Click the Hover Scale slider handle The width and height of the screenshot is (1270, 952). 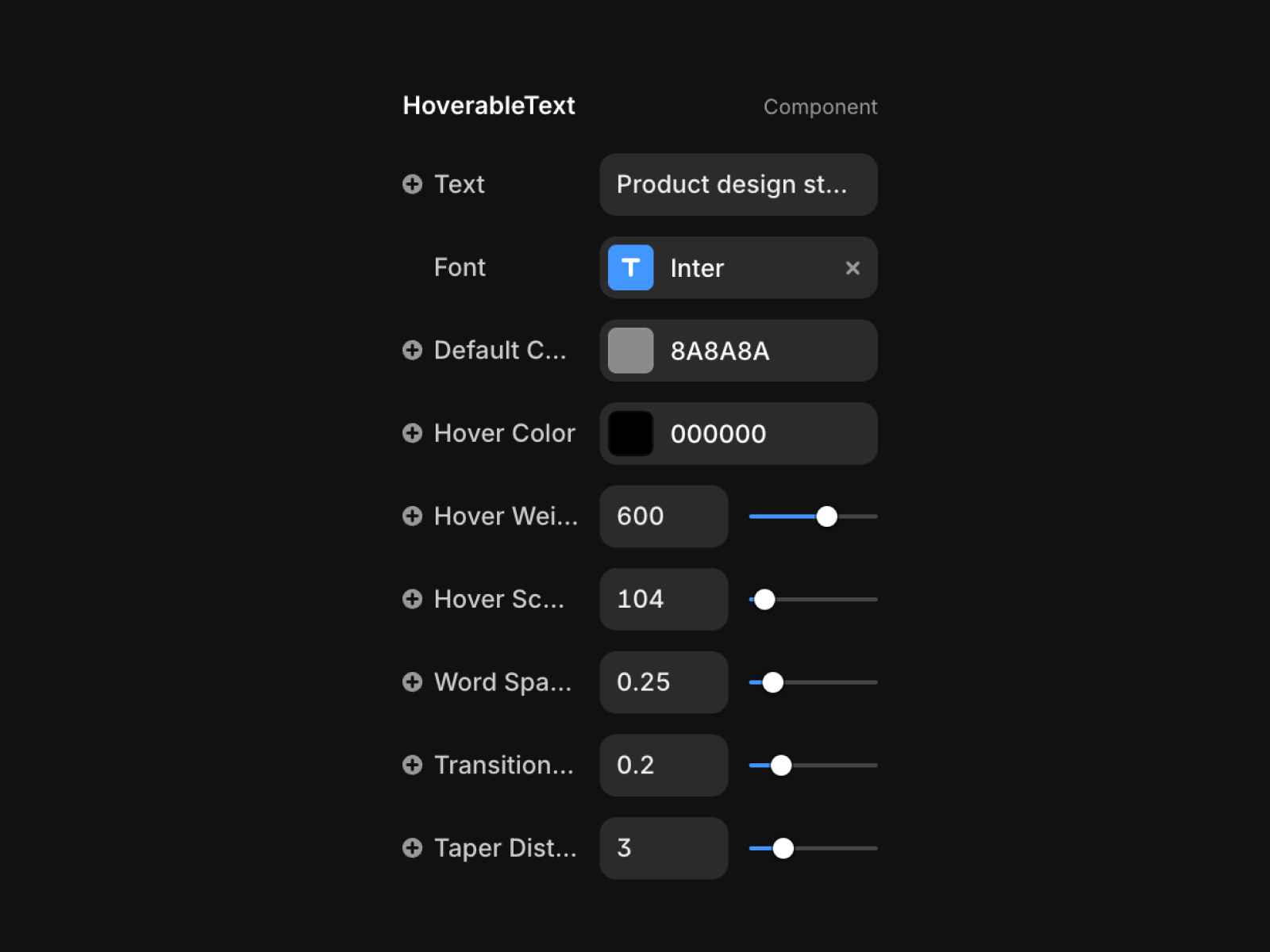pyautogui.click(x=764, y=600)
